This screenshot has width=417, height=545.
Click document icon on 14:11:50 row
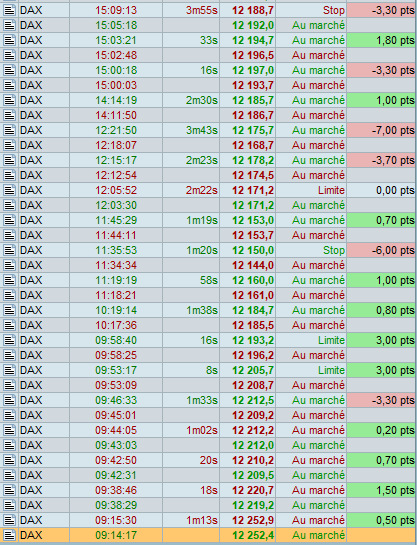(x=9, y=115)
